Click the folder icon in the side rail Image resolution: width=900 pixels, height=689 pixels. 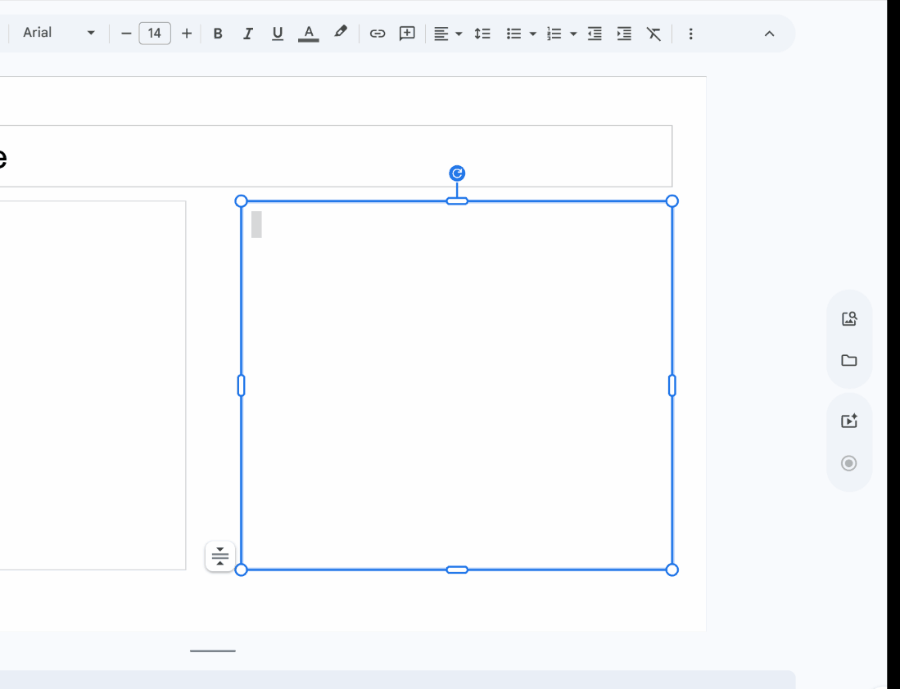(x=849, y=361)
